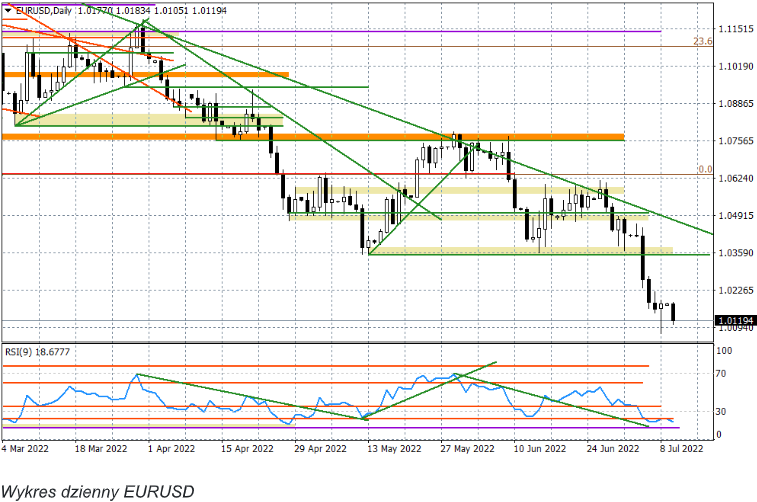Click the 1.03590 price axis label
This screenshot has width=757, height=502.
click(735, 253)
